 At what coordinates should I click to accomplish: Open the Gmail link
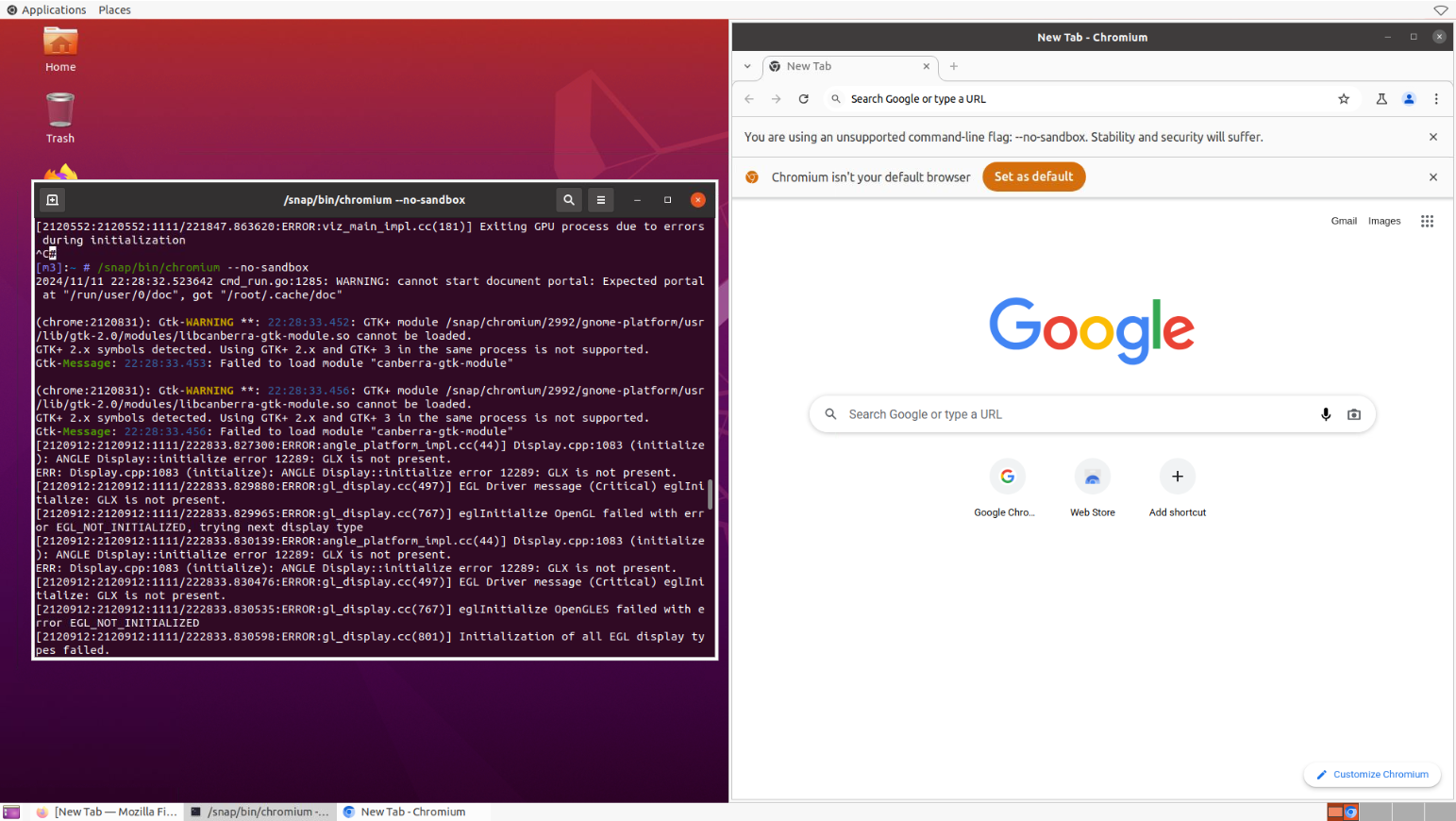(1344, 221)
